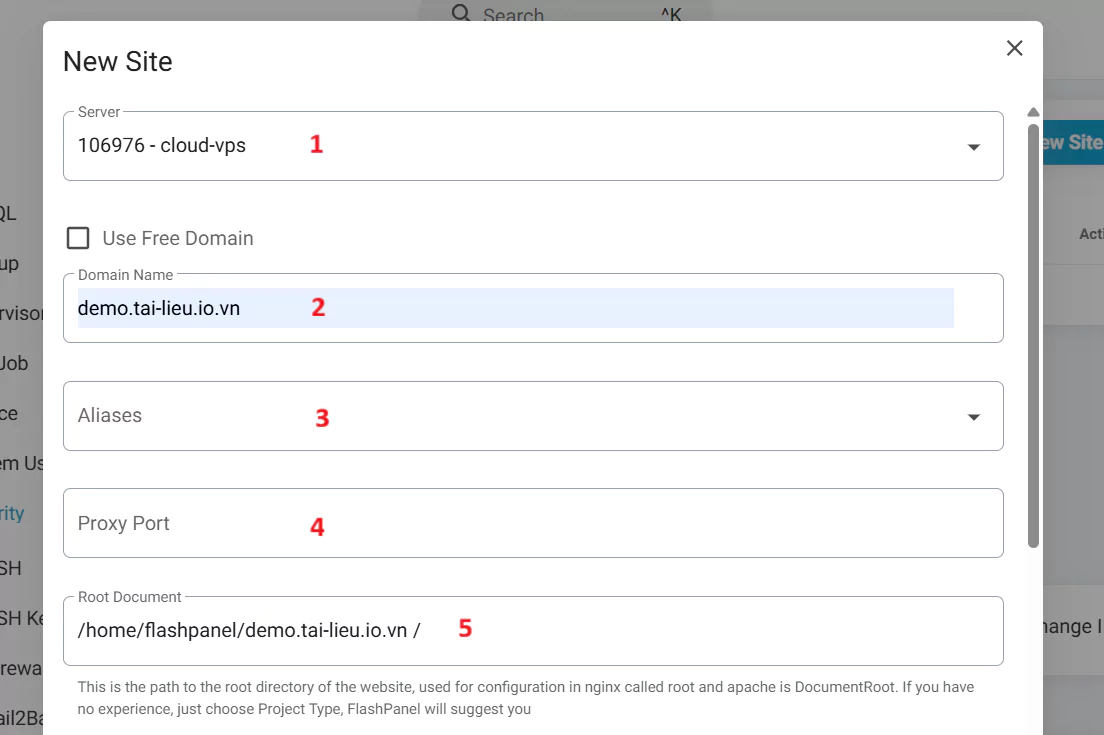
Task: Open the Fail2Ban sidebar item
Action: click(x=20, y=719)
